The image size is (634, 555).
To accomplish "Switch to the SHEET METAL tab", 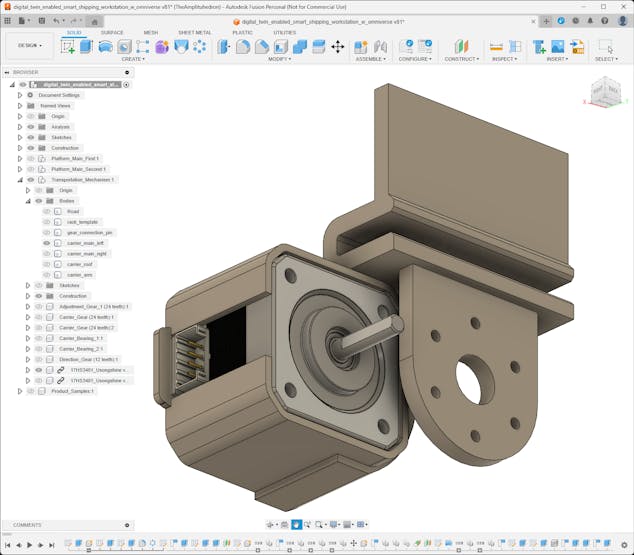I will [194, 32].
